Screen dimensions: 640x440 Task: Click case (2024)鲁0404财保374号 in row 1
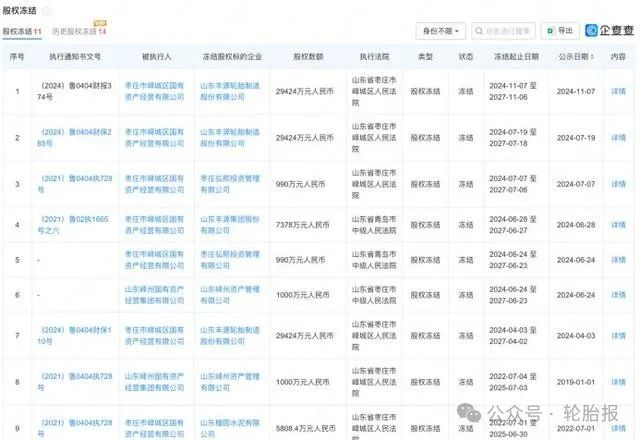[x=74, y=91]
